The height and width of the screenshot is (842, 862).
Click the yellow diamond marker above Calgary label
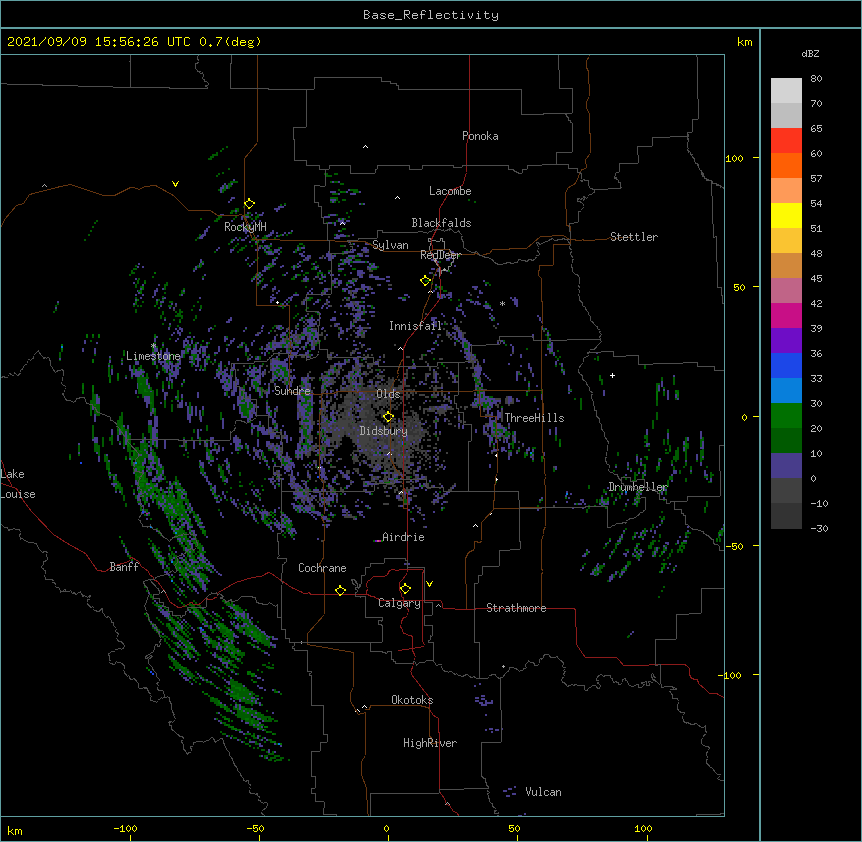[405, 589]
